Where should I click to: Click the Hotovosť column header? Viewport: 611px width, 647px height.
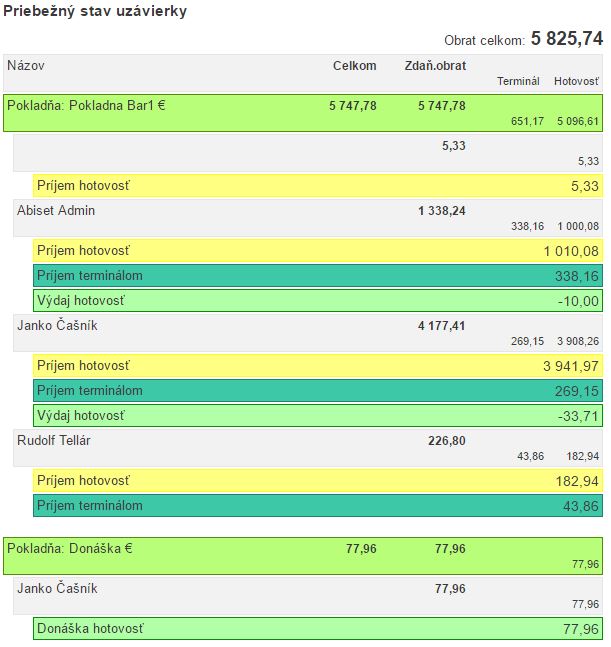click(x=576, y=81)
